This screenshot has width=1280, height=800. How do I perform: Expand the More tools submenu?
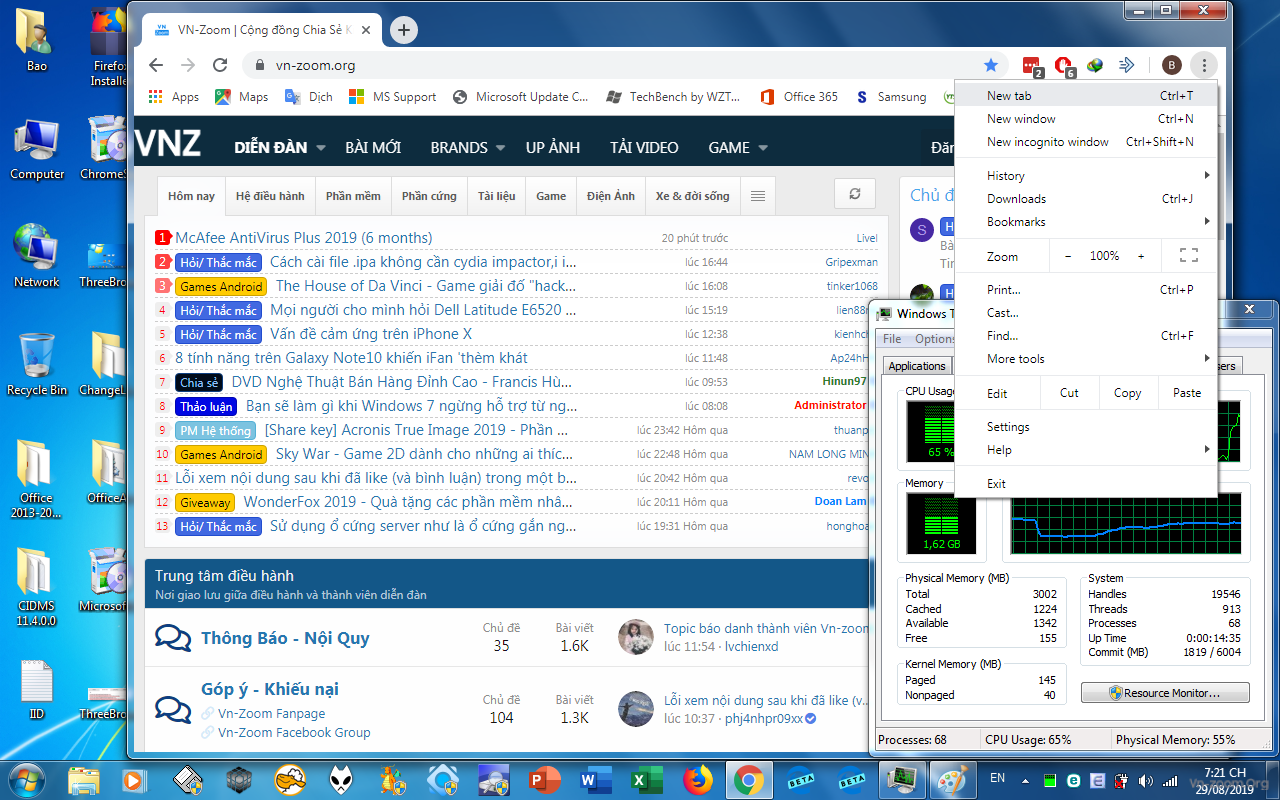(x=1086, y=359)
